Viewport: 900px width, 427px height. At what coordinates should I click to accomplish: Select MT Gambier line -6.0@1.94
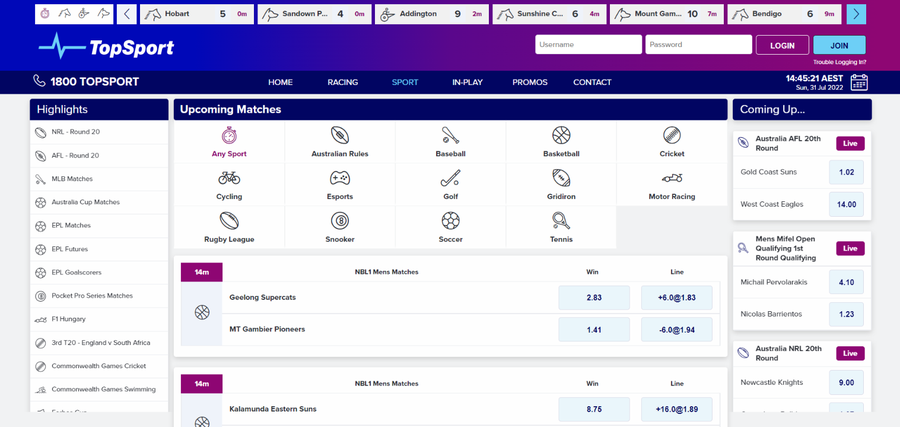(x=677, y=329)
